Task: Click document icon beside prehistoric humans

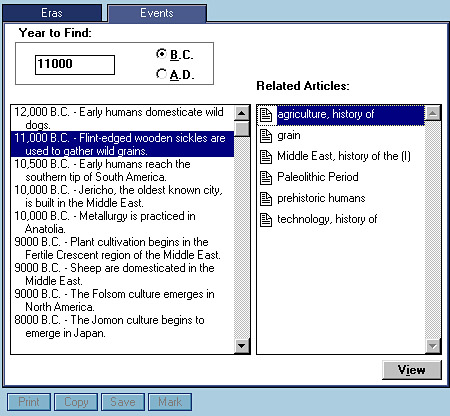Action: (x=266, y=199)
